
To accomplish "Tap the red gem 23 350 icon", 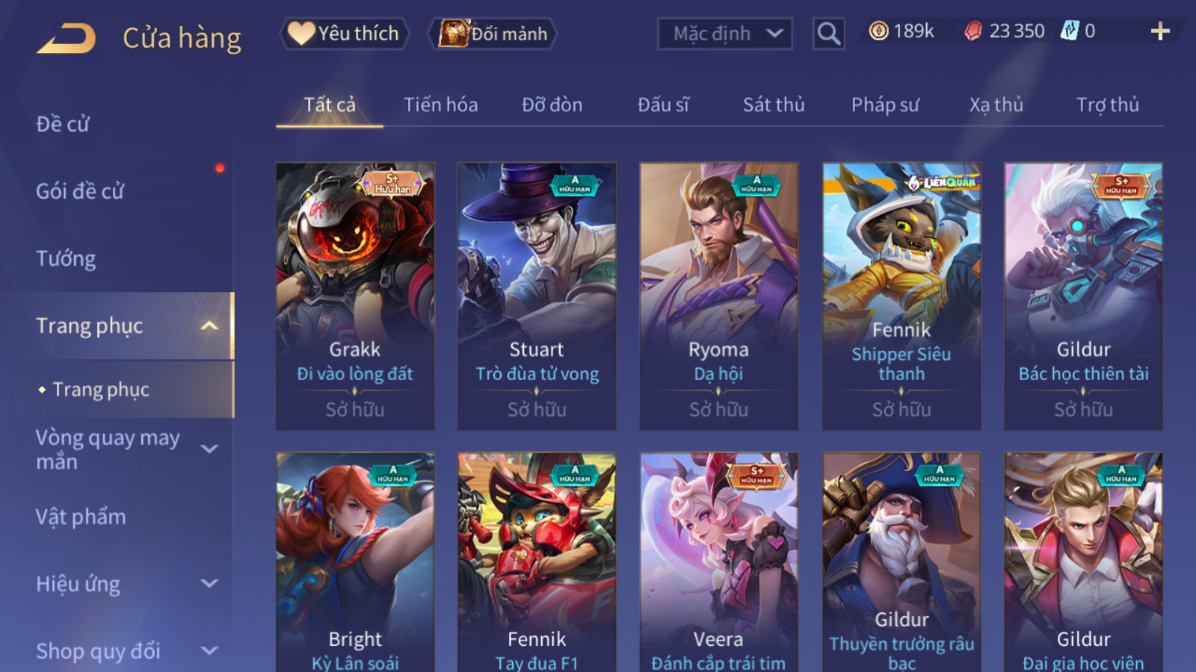I will click(973, 31).
